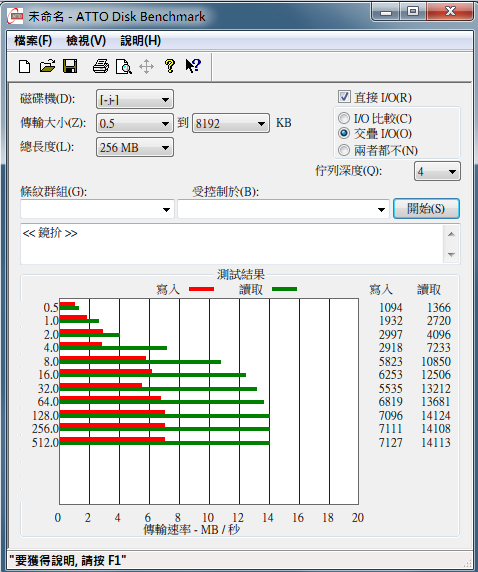Close the ATTO Disk Benchmark window
Screen dimensions: 478x572
[450, 12]
